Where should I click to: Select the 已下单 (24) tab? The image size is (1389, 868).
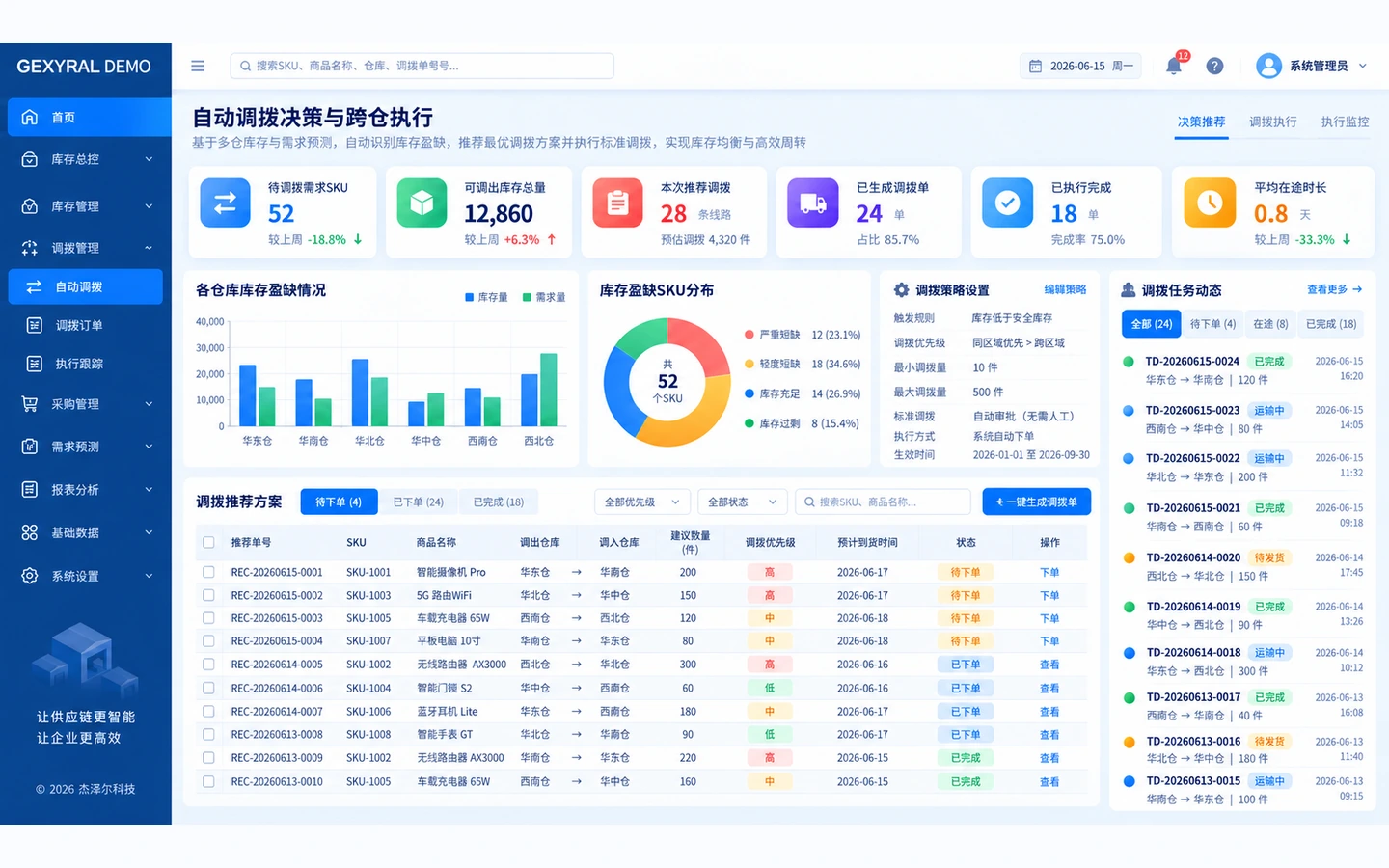click(419, 502)
